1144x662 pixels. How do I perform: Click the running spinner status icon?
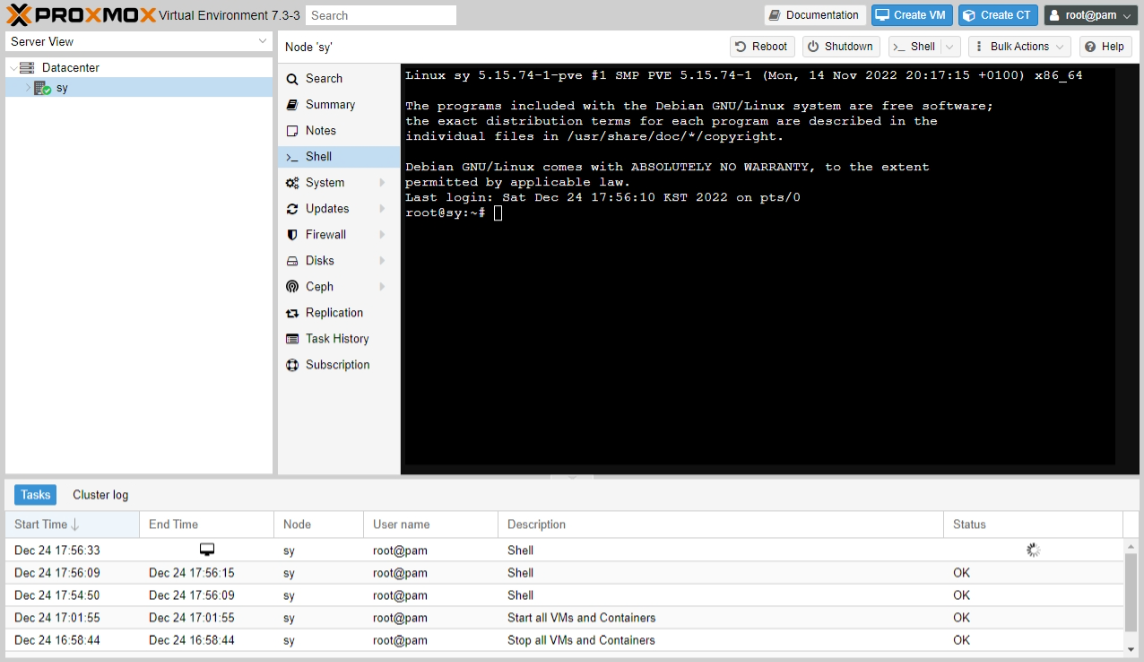pos(1032,550)
